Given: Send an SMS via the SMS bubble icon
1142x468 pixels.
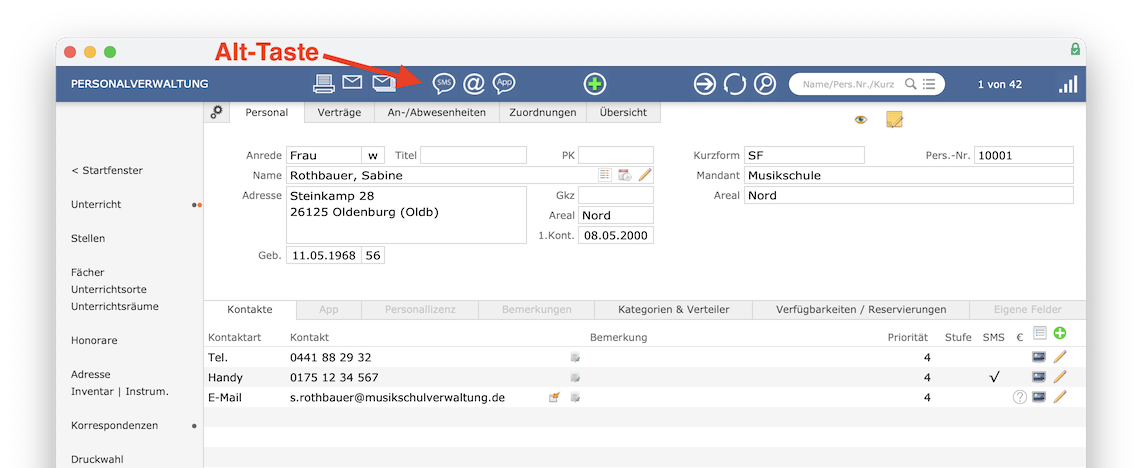Looking at the screenshot, I should (x=444, y=84).
